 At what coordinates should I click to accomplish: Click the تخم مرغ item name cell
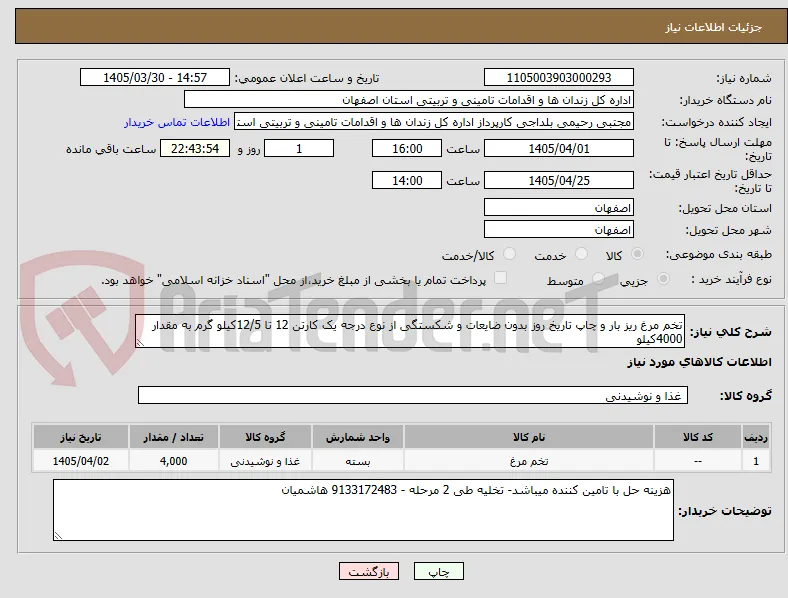529,461
